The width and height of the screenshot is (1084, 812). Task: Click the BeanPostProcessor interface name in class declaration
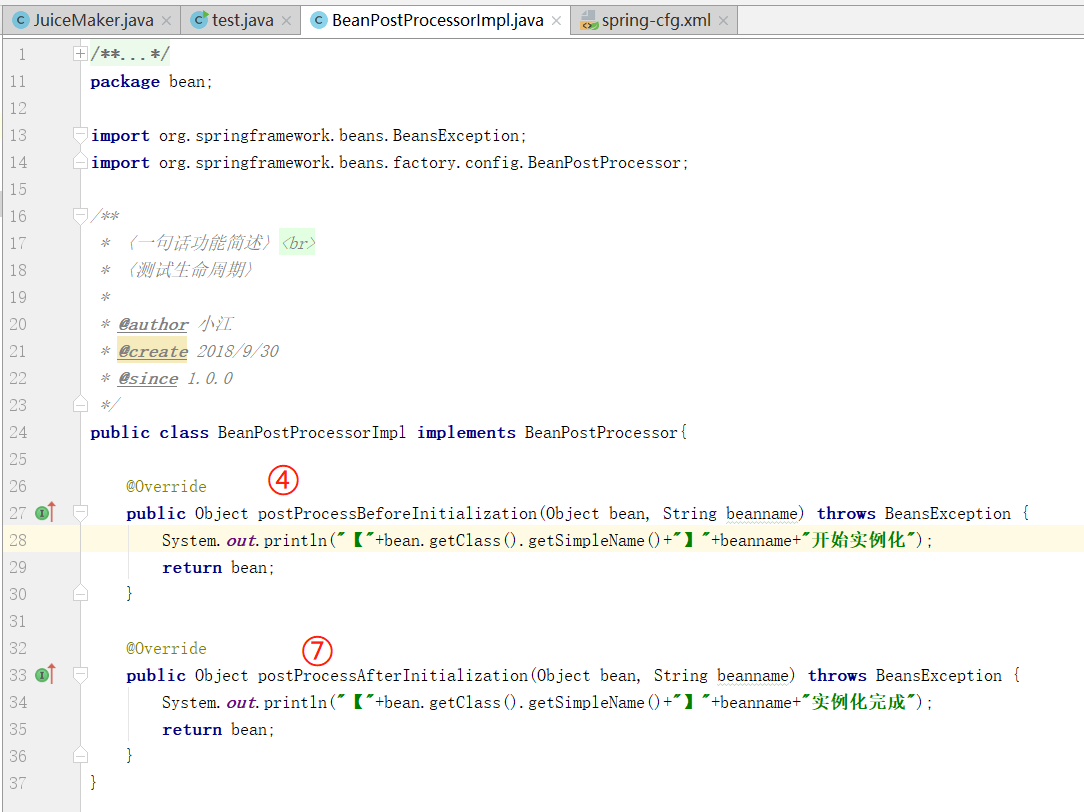(x=600, y=432)
